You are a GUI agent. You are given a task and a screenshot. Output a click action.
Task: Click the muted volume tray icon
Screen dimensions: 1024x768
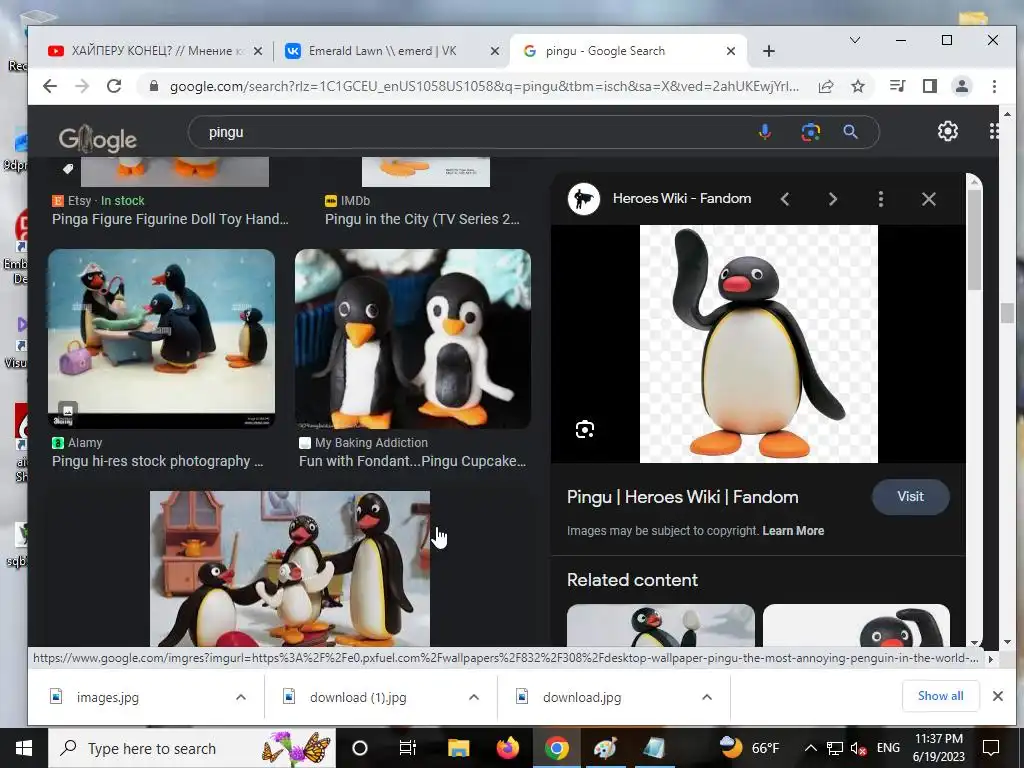[x=859, y=748]
